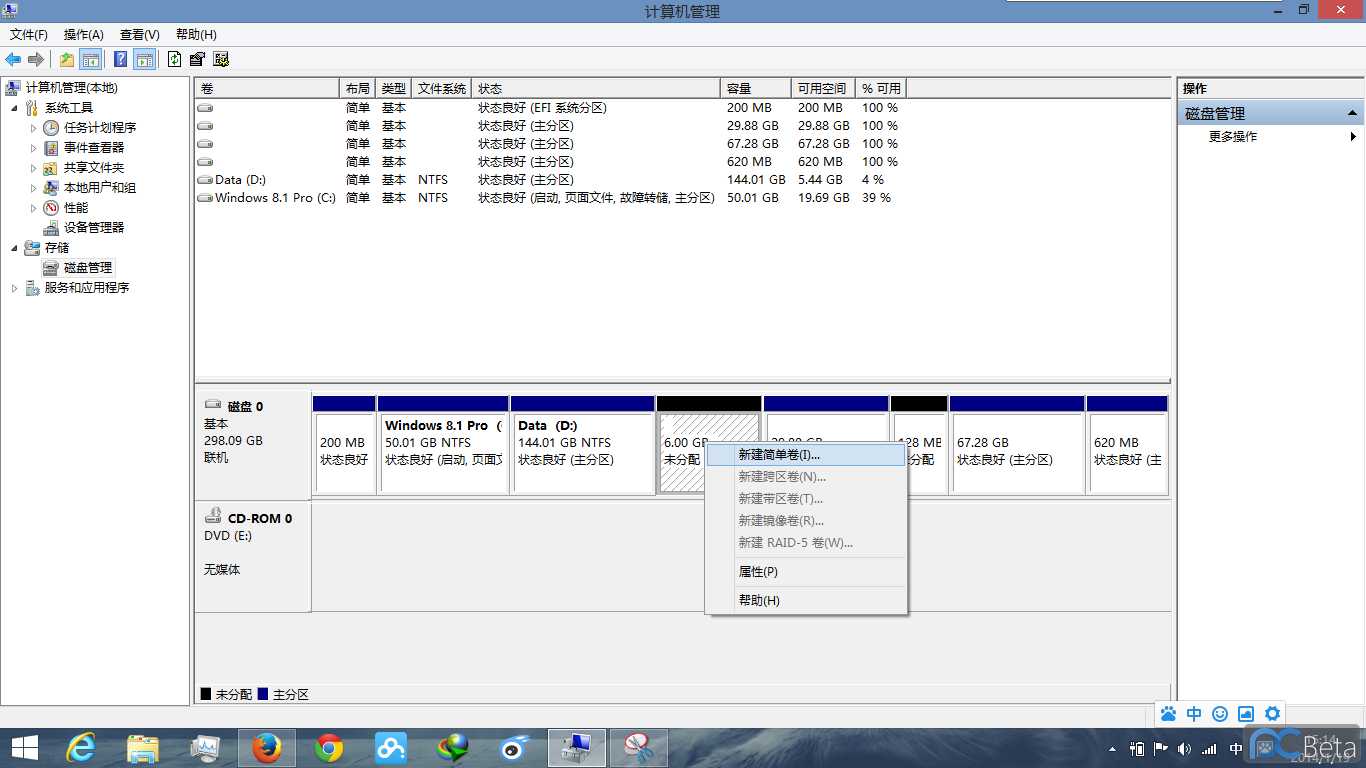Select 事件查看器 in the tree
Viewport: 1366px width, 768px height.
[x=94, y=148]
